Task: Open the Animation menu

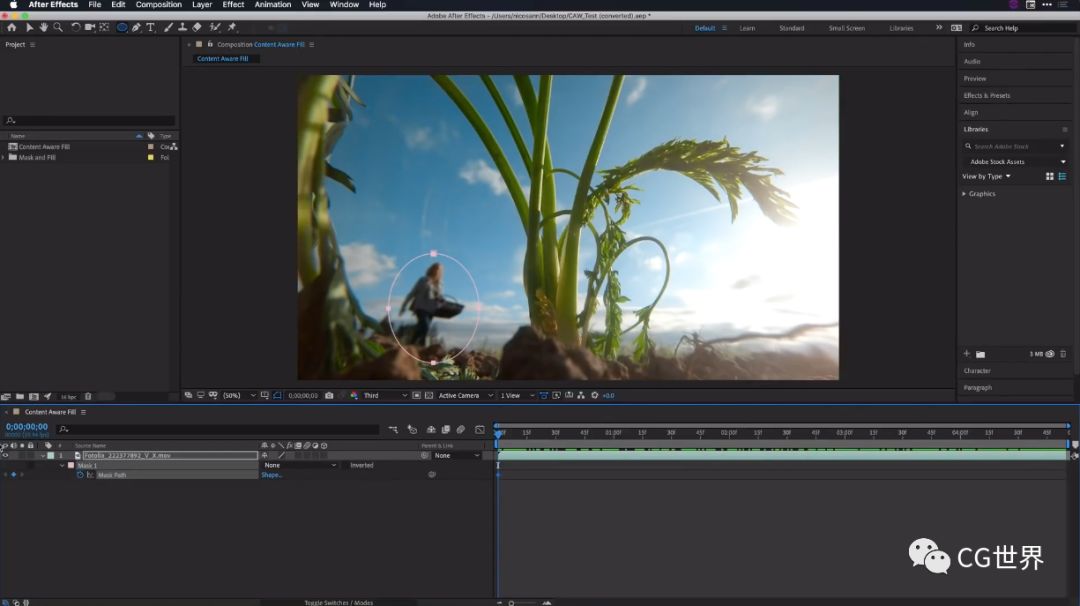Action: (273, 5)
